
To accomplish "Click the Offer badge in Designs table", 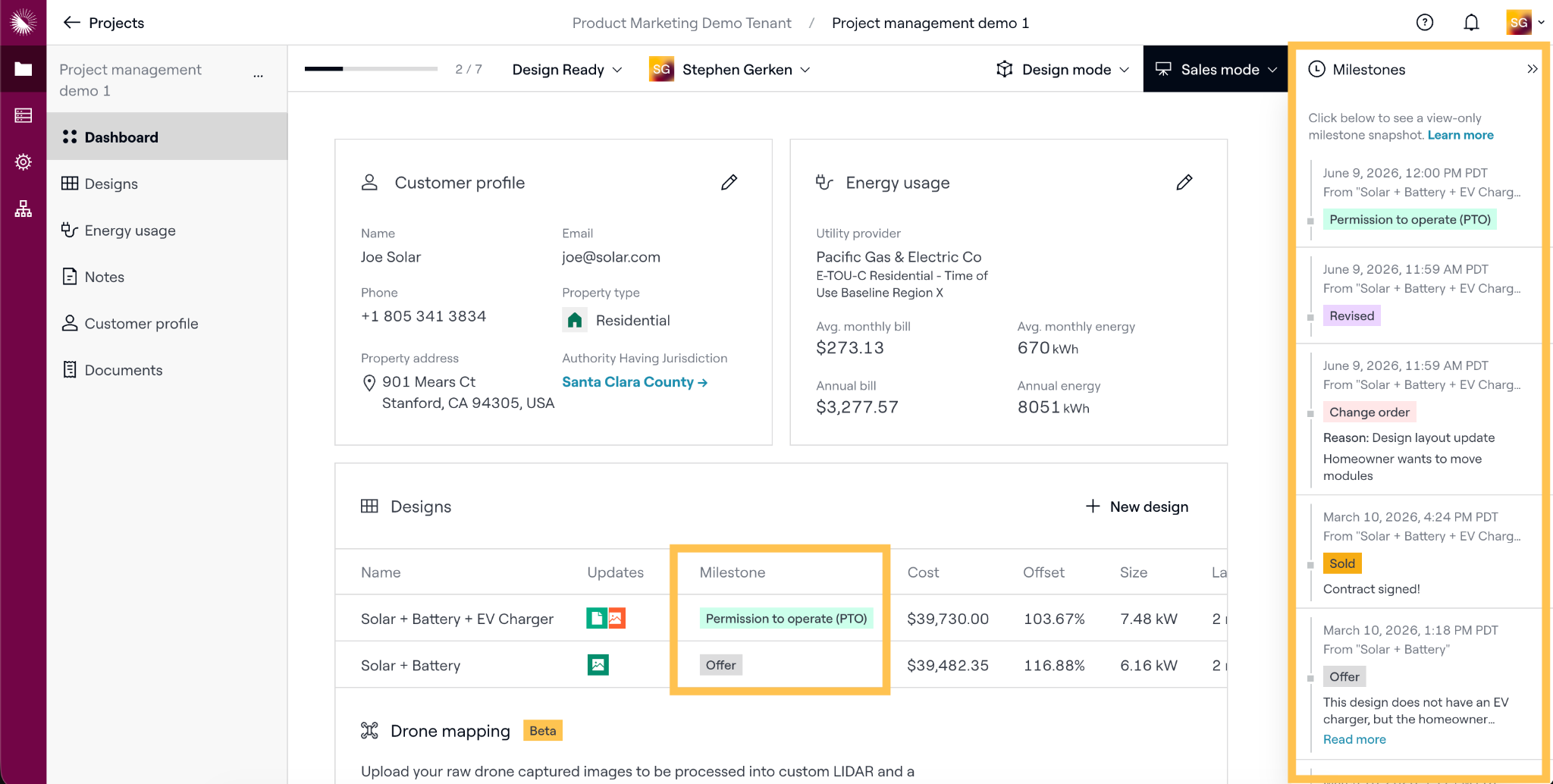I will coord(720,665).
